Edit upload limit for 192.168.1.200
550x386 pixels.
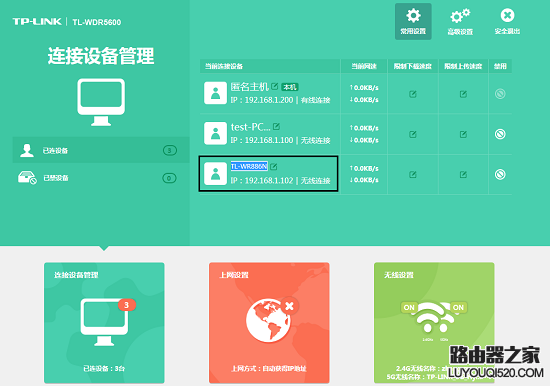coord(463,94)
